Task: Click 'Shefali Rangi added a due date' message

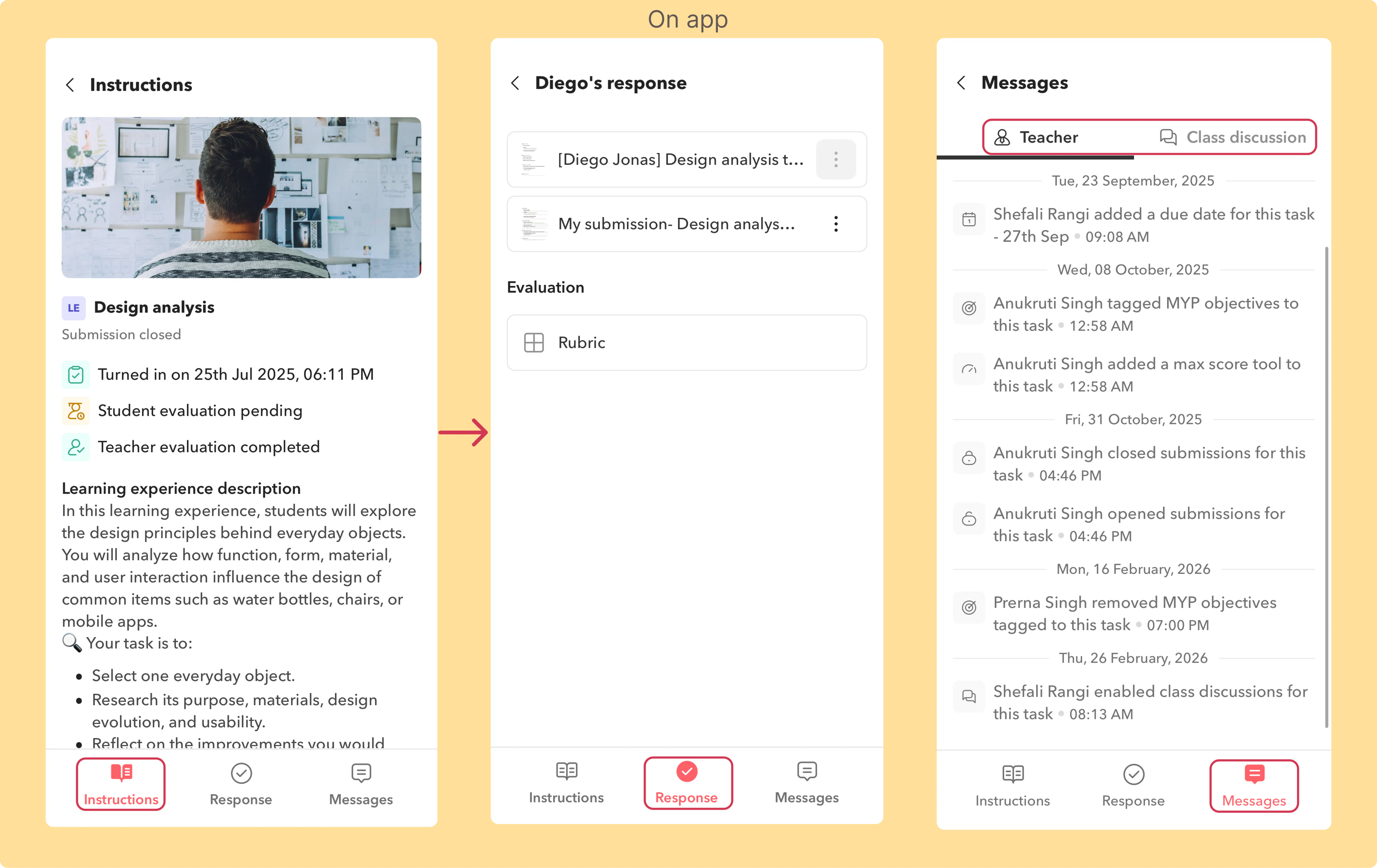Action: coord(1154,225)
